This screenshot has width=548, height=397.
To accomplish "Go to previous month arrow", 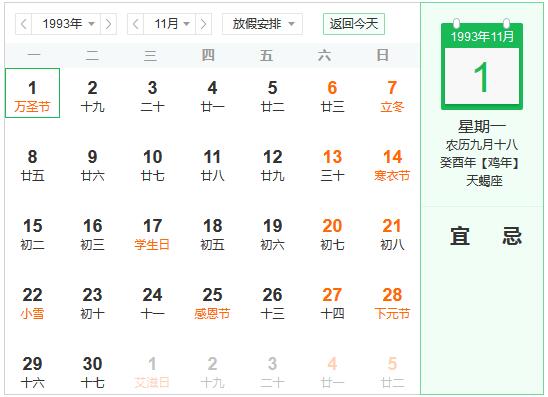I will point(136,24).
